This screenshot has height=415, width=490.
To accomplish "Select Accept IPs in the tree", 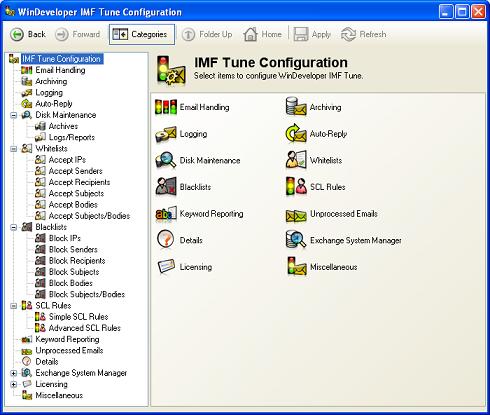I will 67,160.
